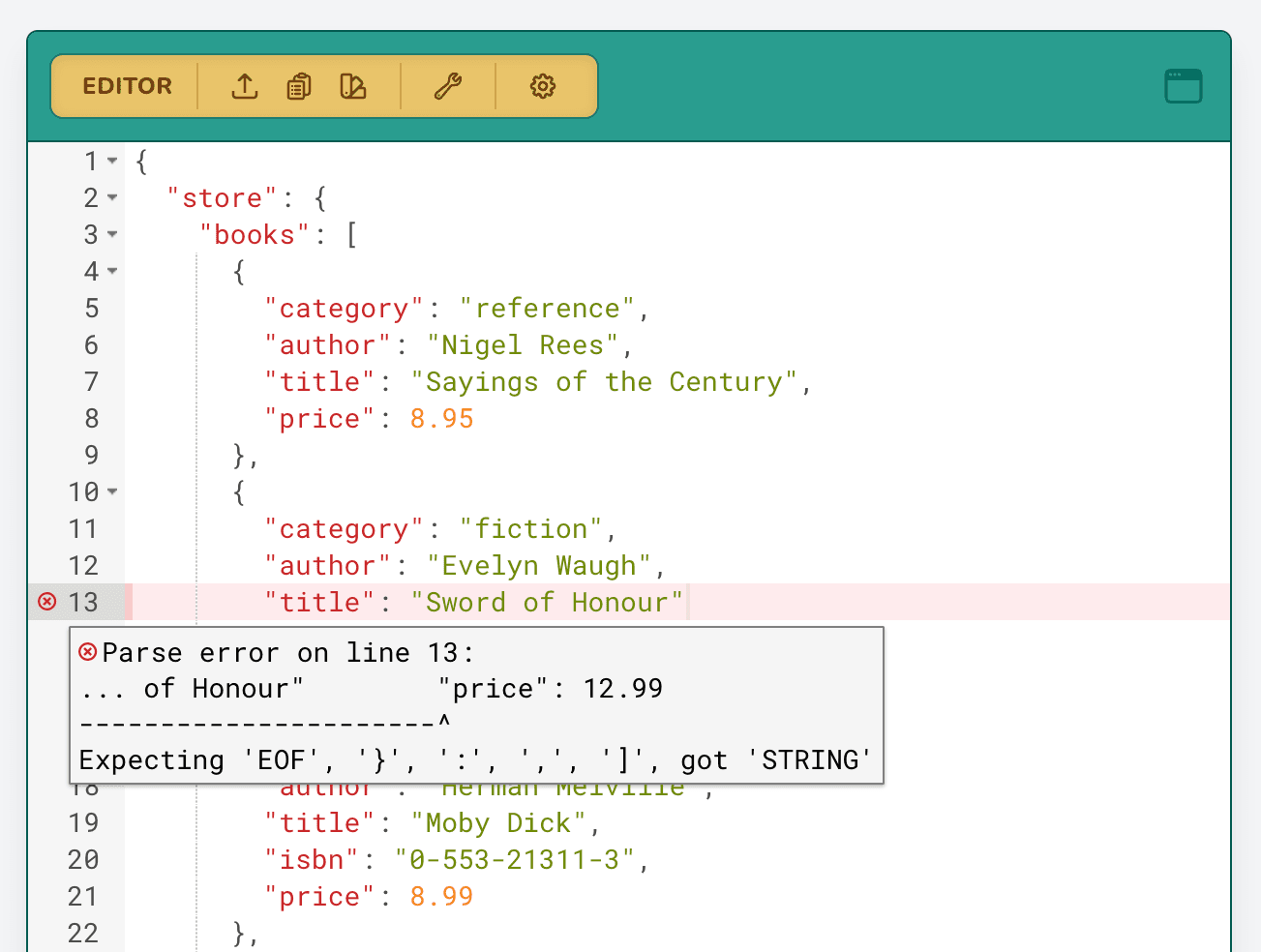Open the settings gear icon
This screenshot has height=952, width=1261.
[x=543, y=86]
